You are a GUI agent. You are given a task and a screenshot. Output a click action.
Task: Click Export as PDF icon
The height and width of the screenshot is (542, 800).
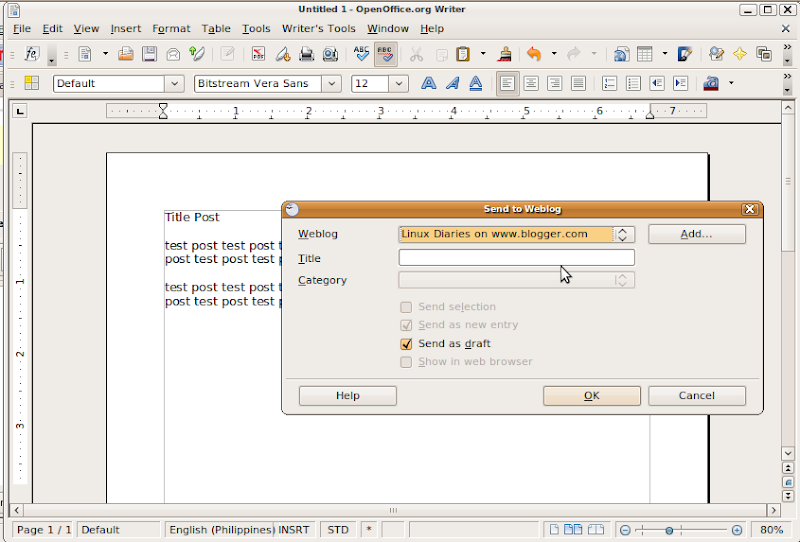pyautogui.click(x=258, y=54)
